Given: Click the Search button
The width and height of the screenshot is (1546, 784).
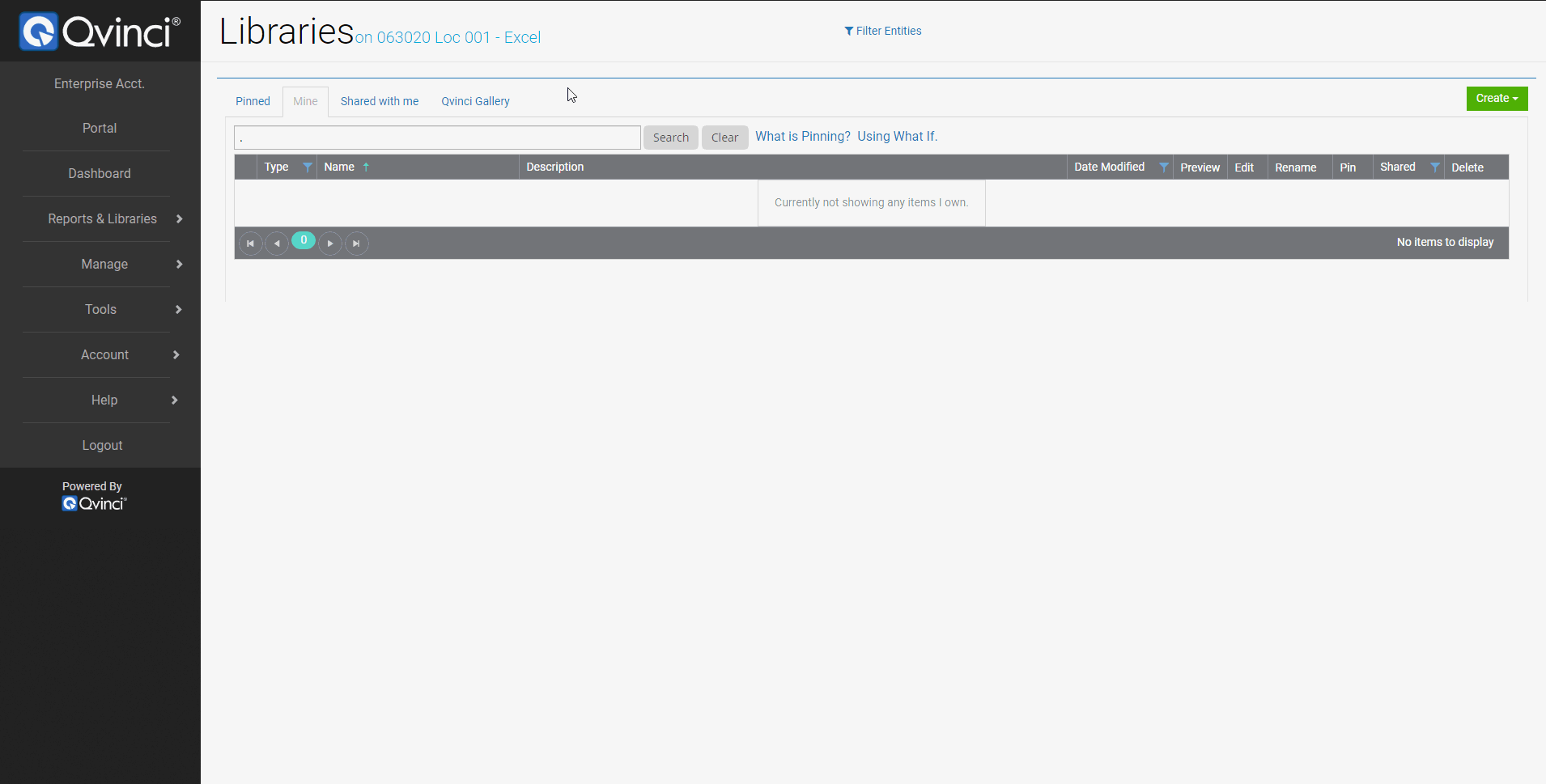Looking at the screenshot, I should pos(670,138).
